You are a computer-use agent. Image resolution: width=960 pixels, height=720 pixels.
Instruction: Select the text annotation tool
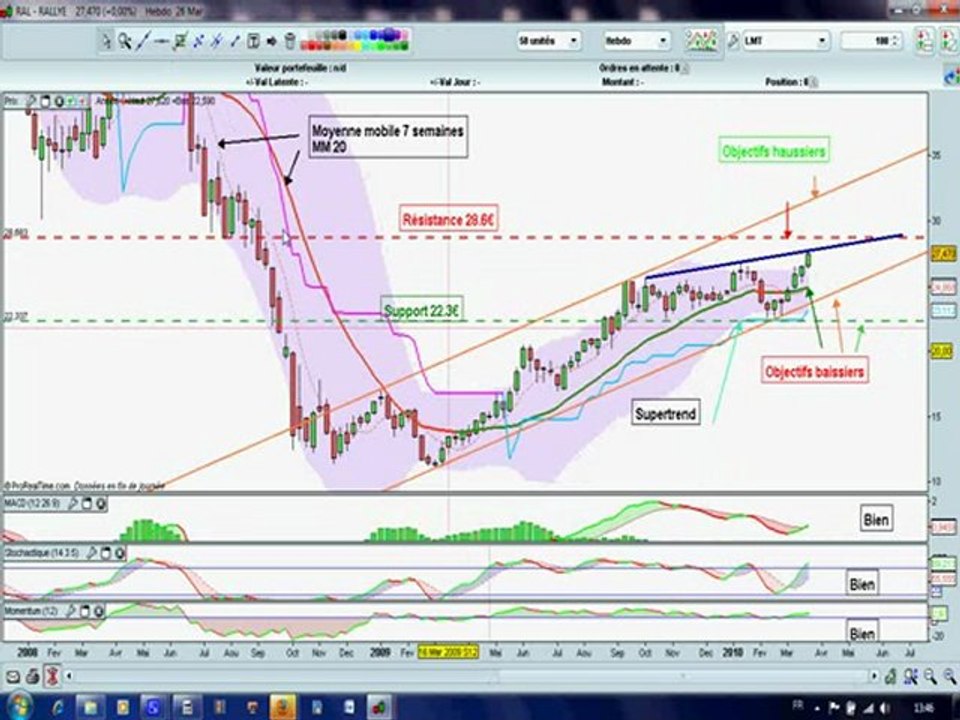pos(253,41)
